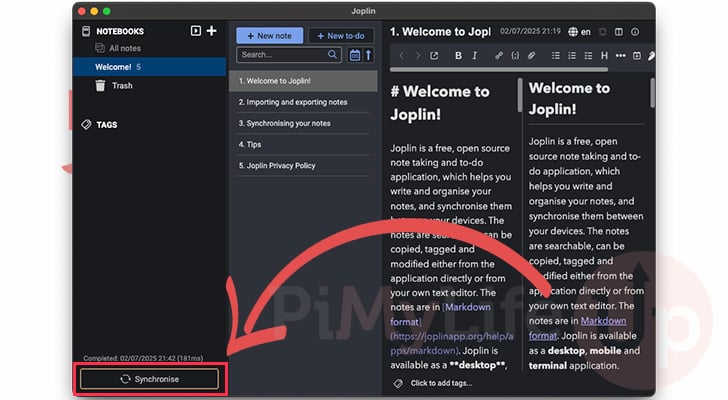Focus the Search notes field

click(x=289, y=55)
